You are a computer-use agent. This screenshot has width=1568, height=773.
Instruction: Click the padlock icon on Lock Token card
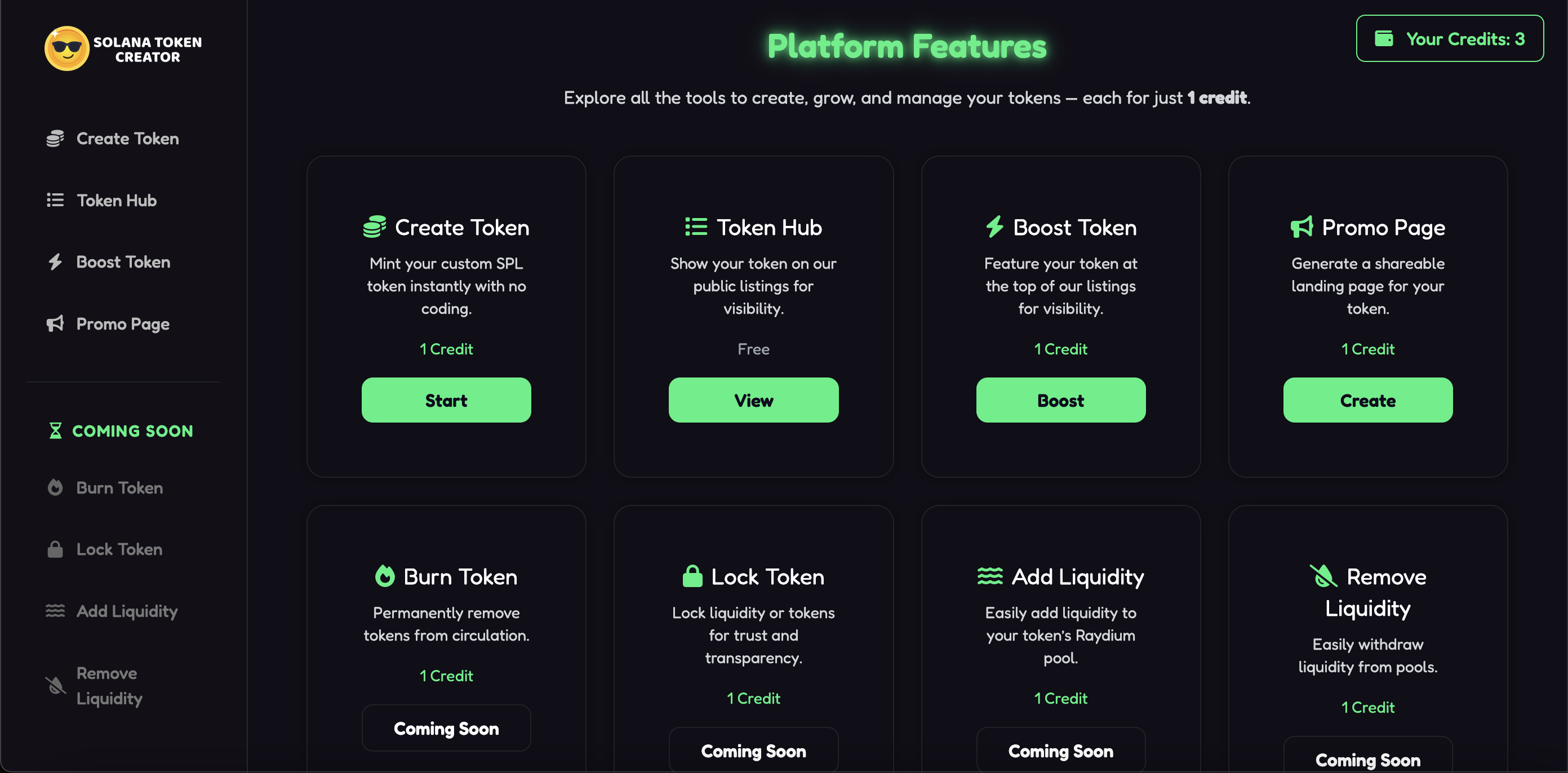pyautogui.click(x=692, y=576)
